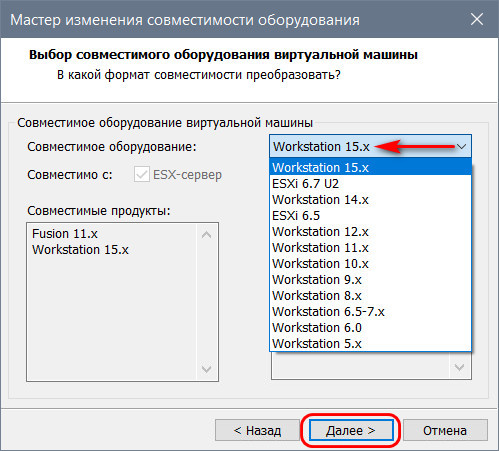Select Fusion 11.x in compatible products
Screen dimensions: 499x451
pos(65,233)
